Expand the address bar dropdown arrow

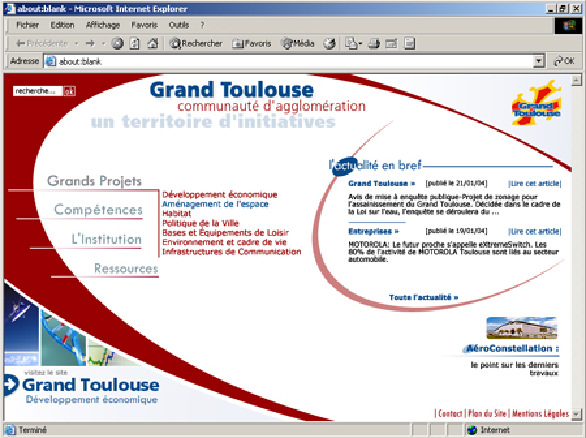point(539,61)
